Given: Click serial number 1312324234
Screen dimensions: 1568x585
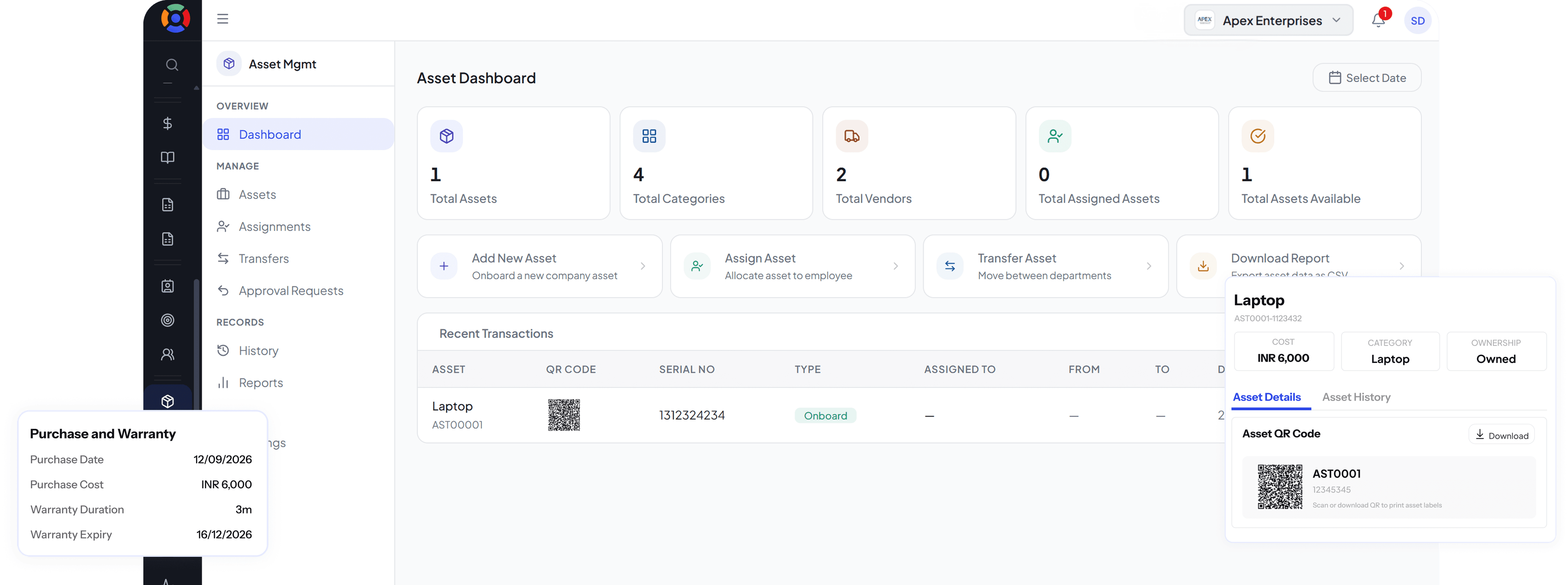Looking at the screenshot, I should click(x=691, y=415).
